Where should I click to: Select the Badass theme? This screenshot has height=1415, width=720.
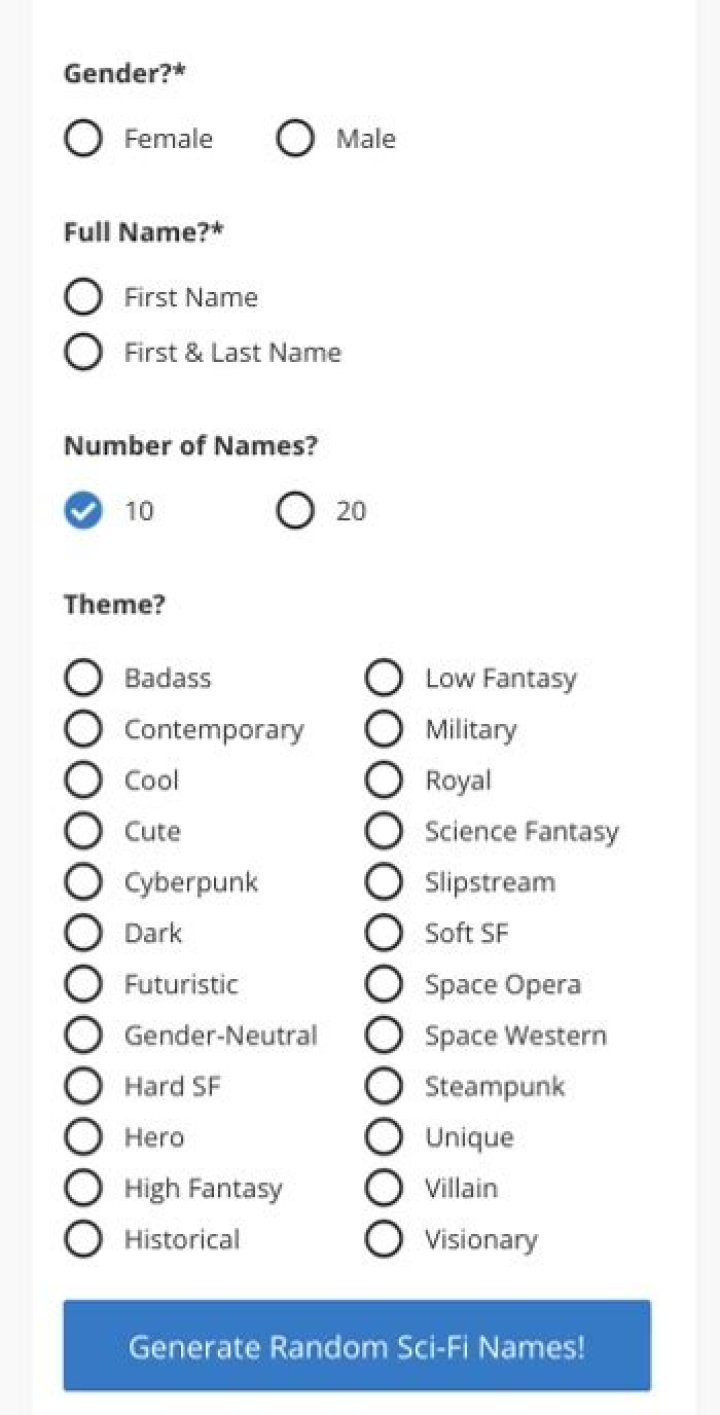pyautogui.click(x=83, y=678)
